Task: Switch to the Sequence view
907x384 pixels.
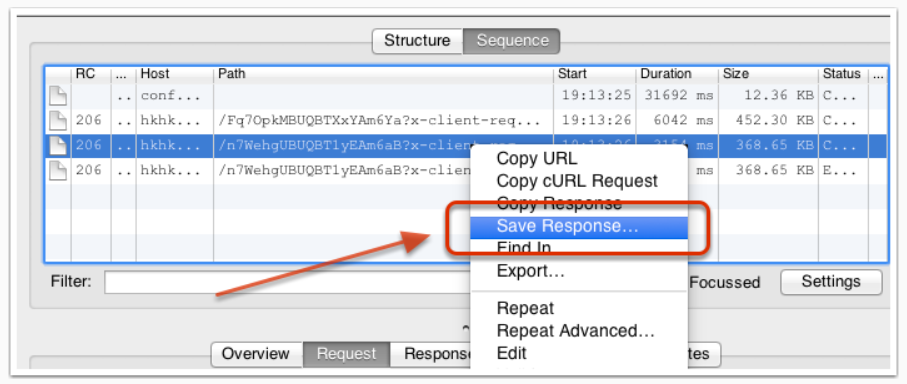Action: (512, 41)
